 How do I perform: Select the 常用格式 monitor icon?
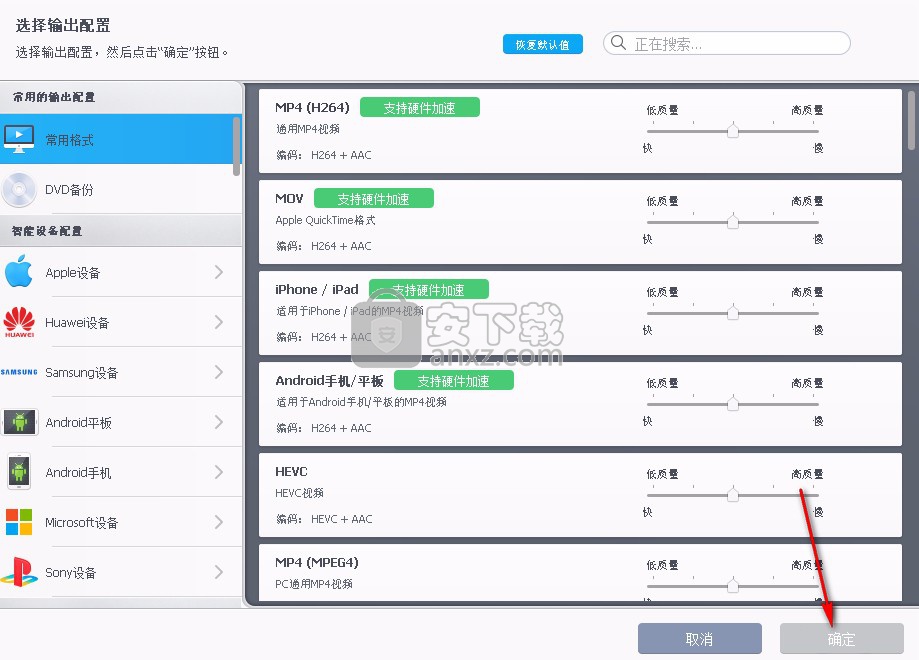[19, 140]
